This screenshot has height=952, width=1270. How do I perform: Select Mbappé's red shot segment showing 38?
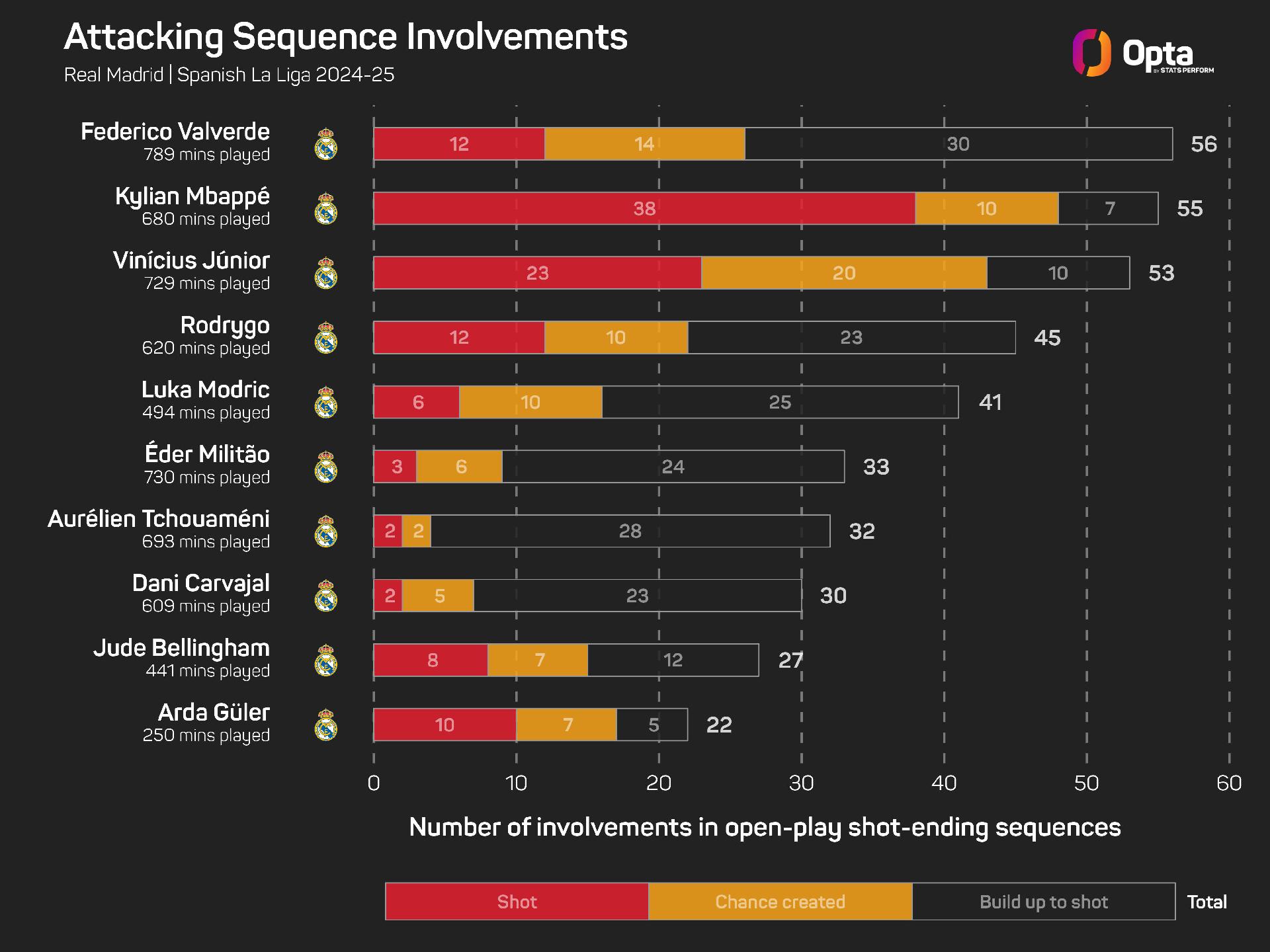click(644, 208)
